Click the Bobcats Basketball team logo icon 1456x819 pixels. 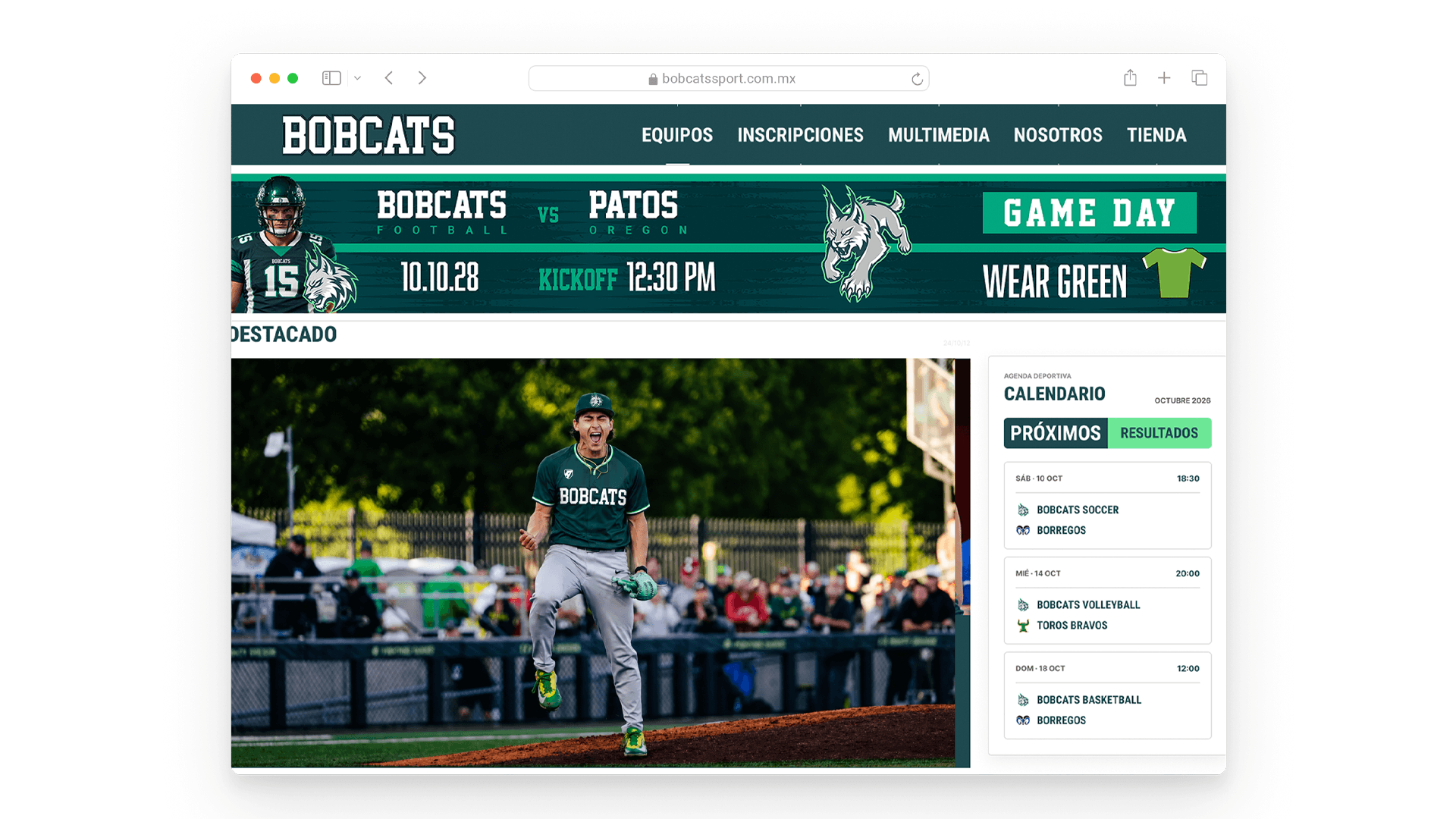tap(1023, 700)
